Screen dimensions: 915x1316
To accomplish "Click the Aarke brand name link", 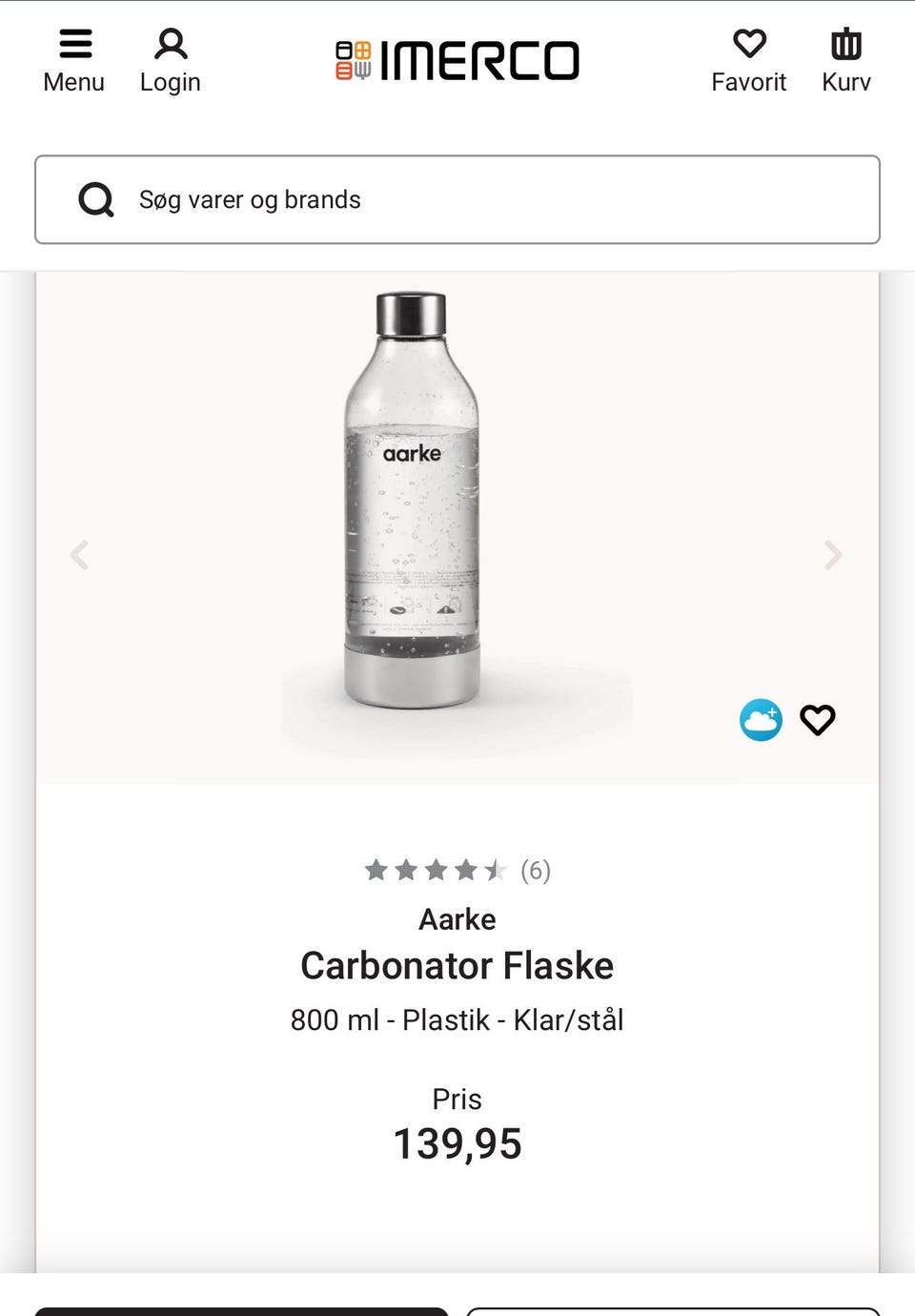I will click(x=457, y=919).
